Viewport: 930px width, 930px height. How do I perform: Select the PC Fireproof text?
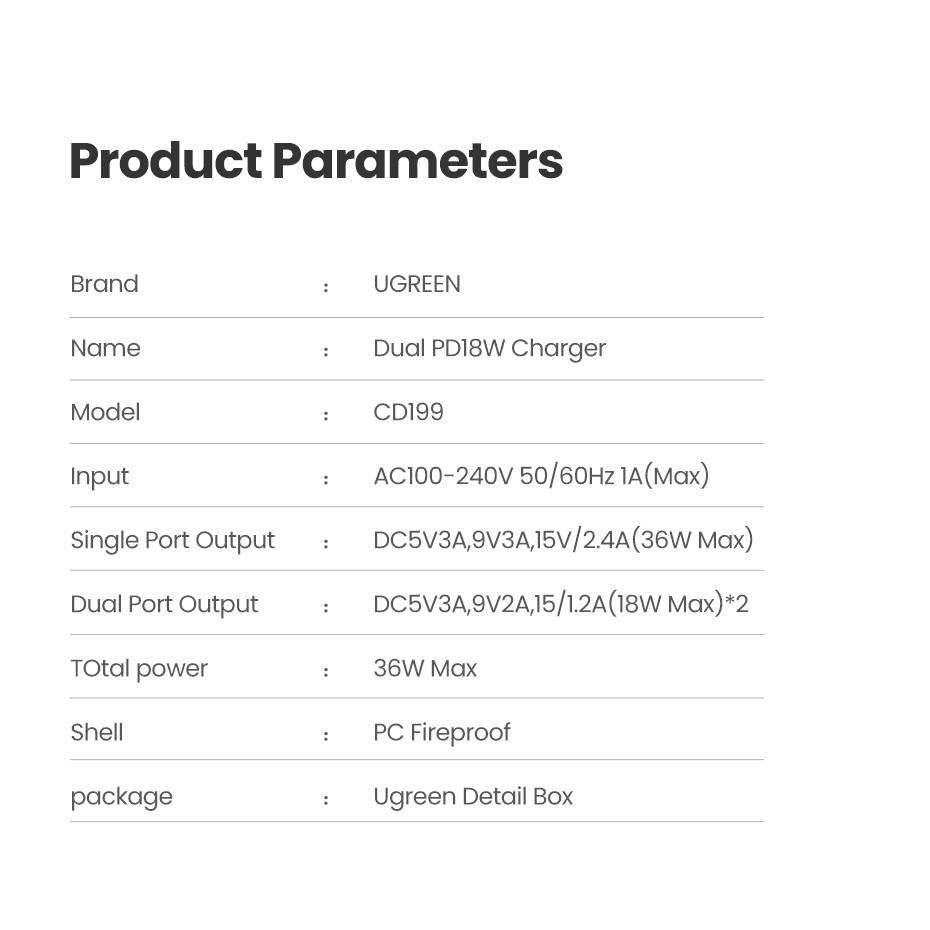[441, 732]
